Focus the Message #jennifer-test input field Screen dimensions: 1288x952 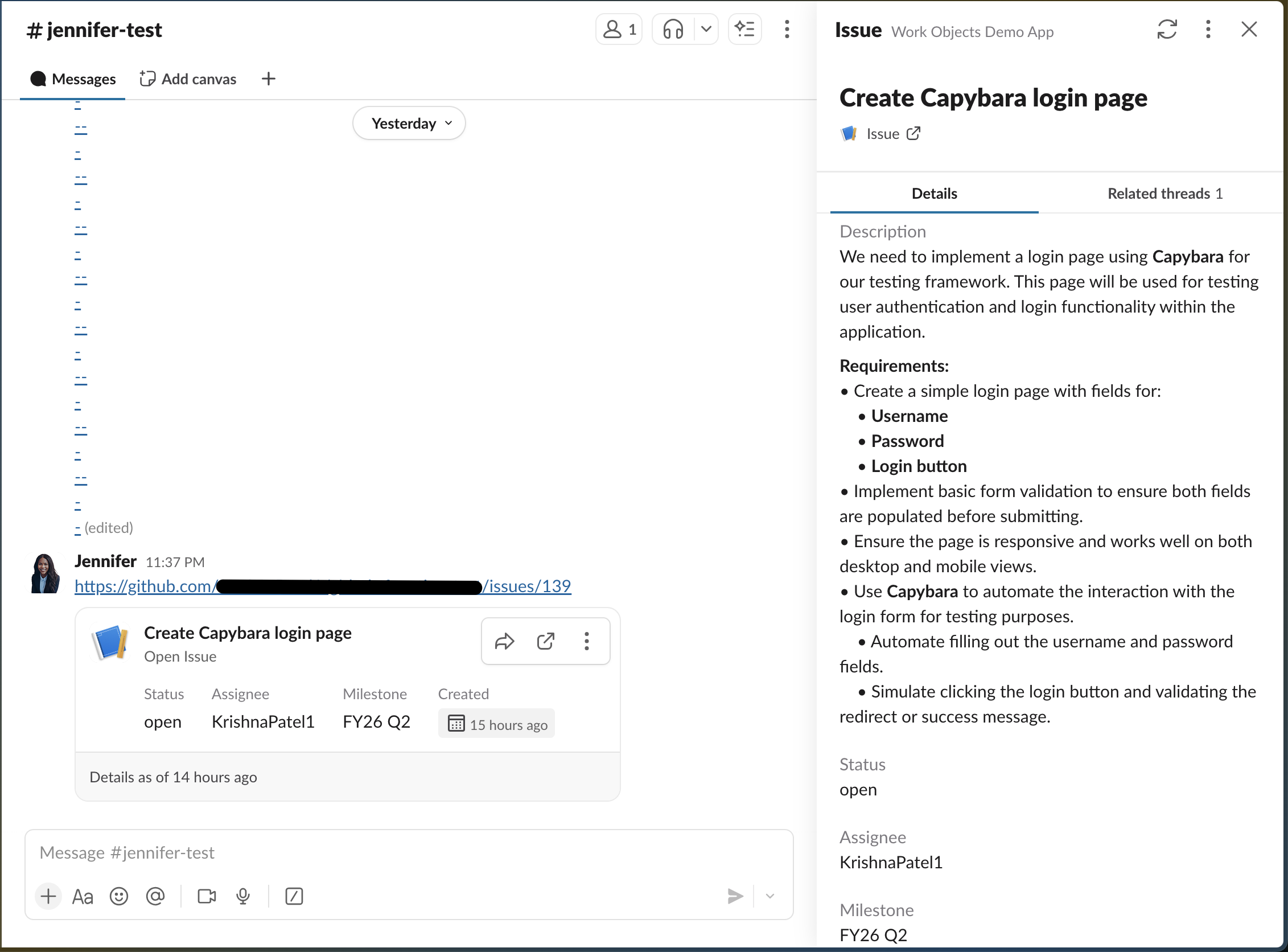pos(403,852)
